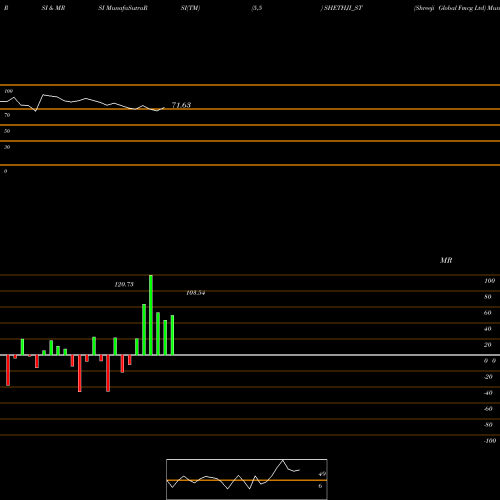The width and height of the screenshot is (500, 500).
Task: Click the RSI value label 71.63
Action: click(x=181, y=105)
